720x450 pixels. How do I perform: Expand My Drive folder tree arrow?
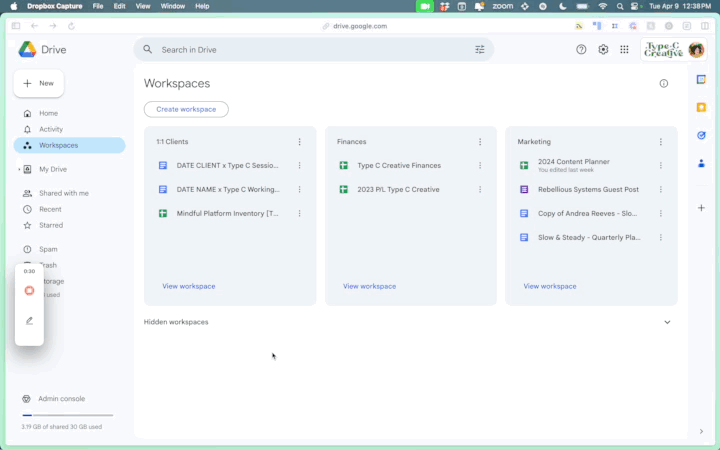coord(18,170)
